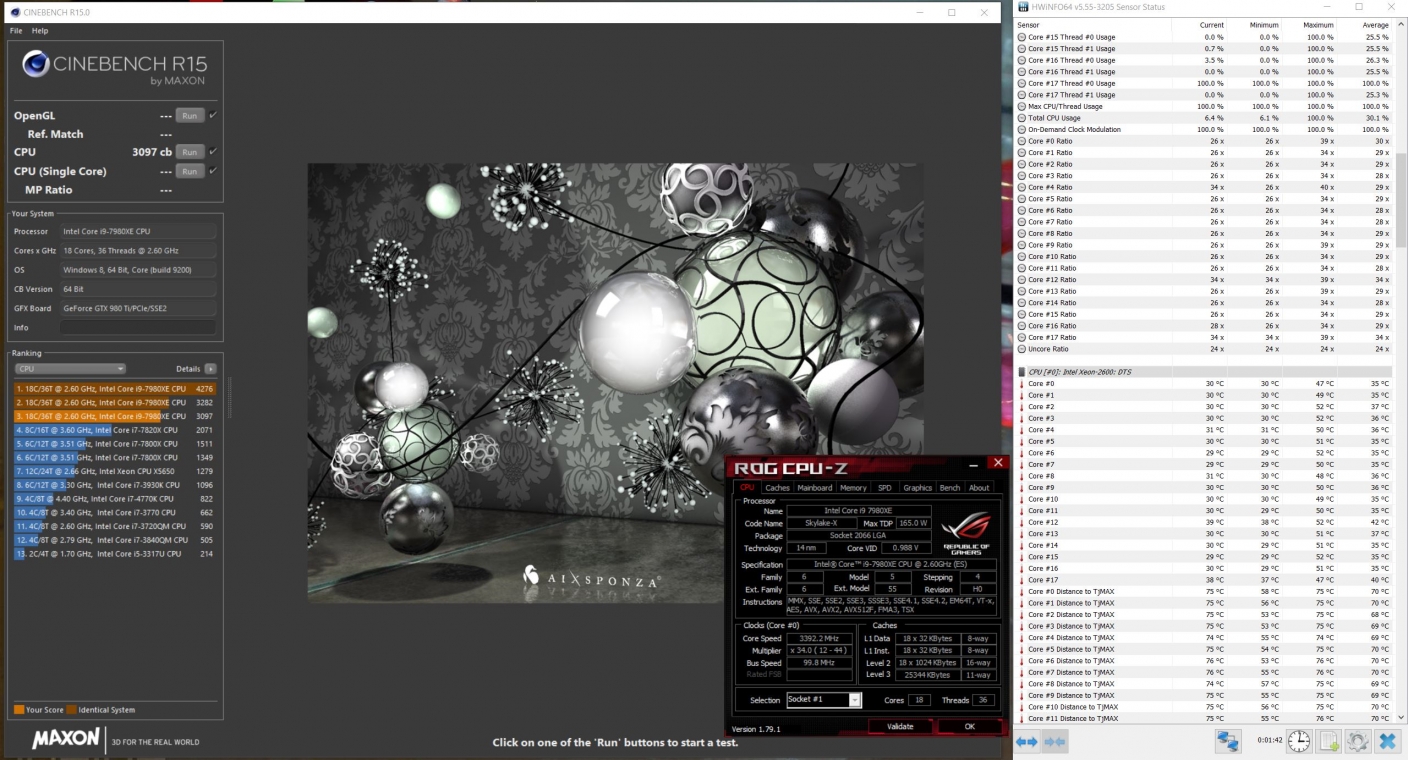Toggle the CPU (Single Core) test checkbox
The height and width of the screenshot is (760, 1408).
click(x=213, y=171)
